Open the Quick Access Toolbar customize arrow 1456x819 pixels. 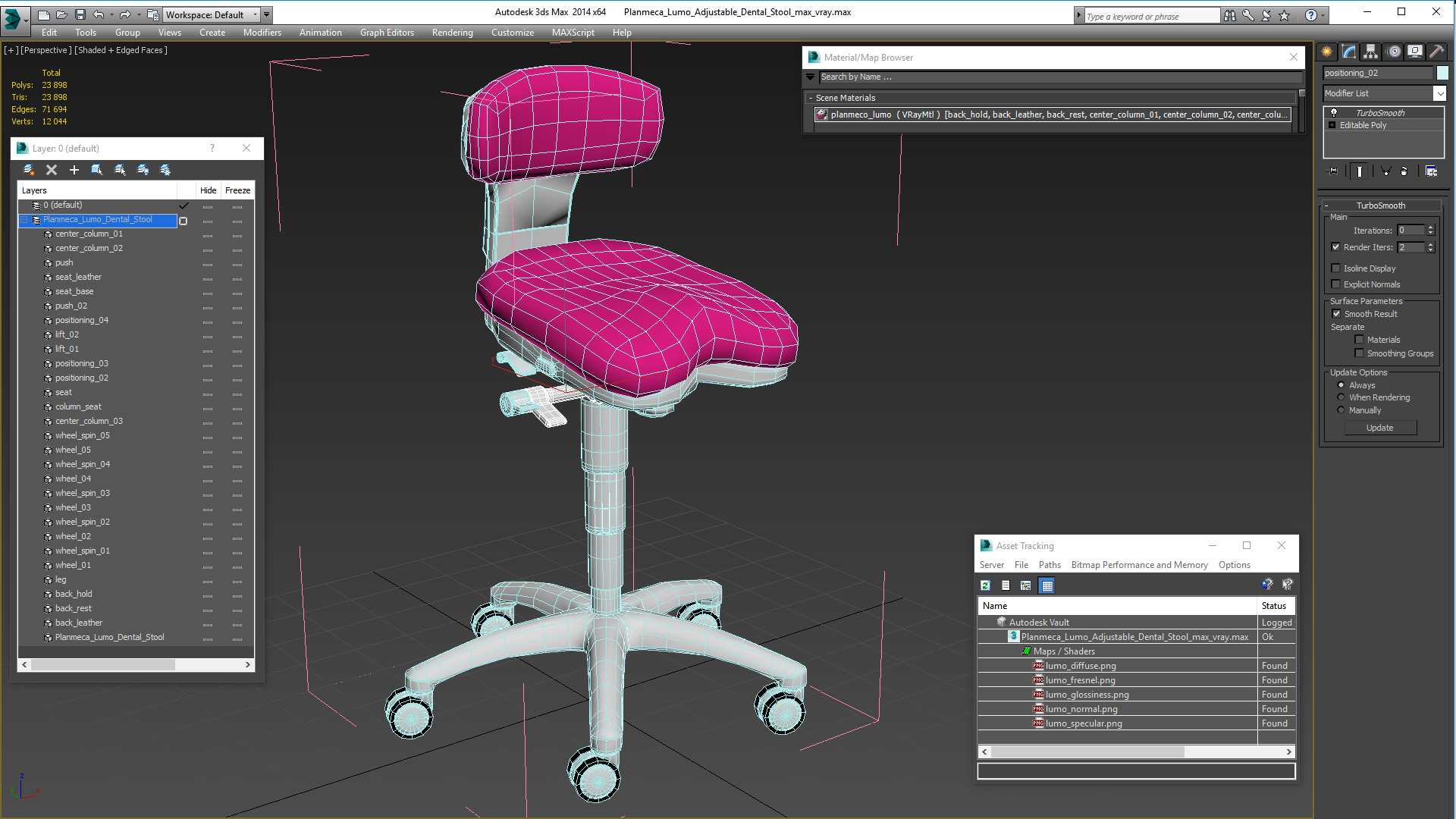266,14
